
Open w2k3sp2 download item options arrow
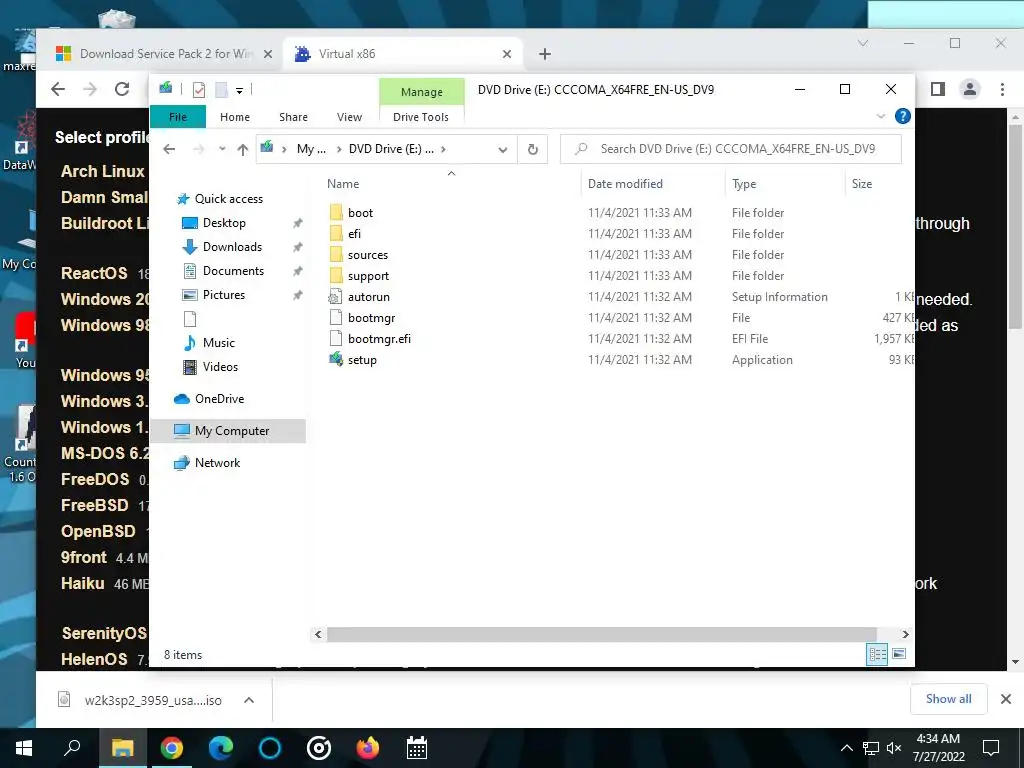point(249,700)
